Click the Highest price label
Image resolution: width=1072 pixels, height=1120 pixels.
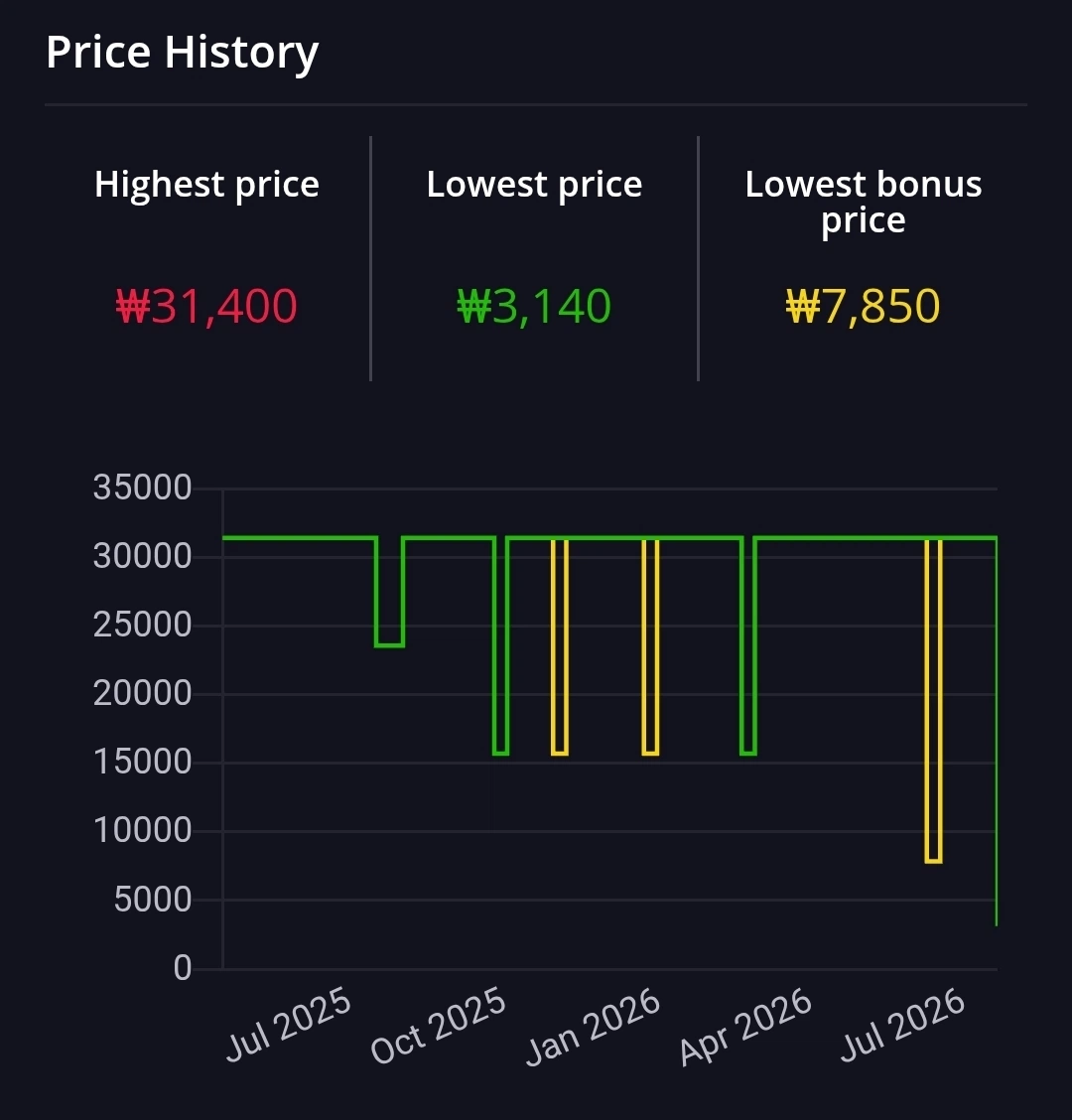[x=206, y=185]
